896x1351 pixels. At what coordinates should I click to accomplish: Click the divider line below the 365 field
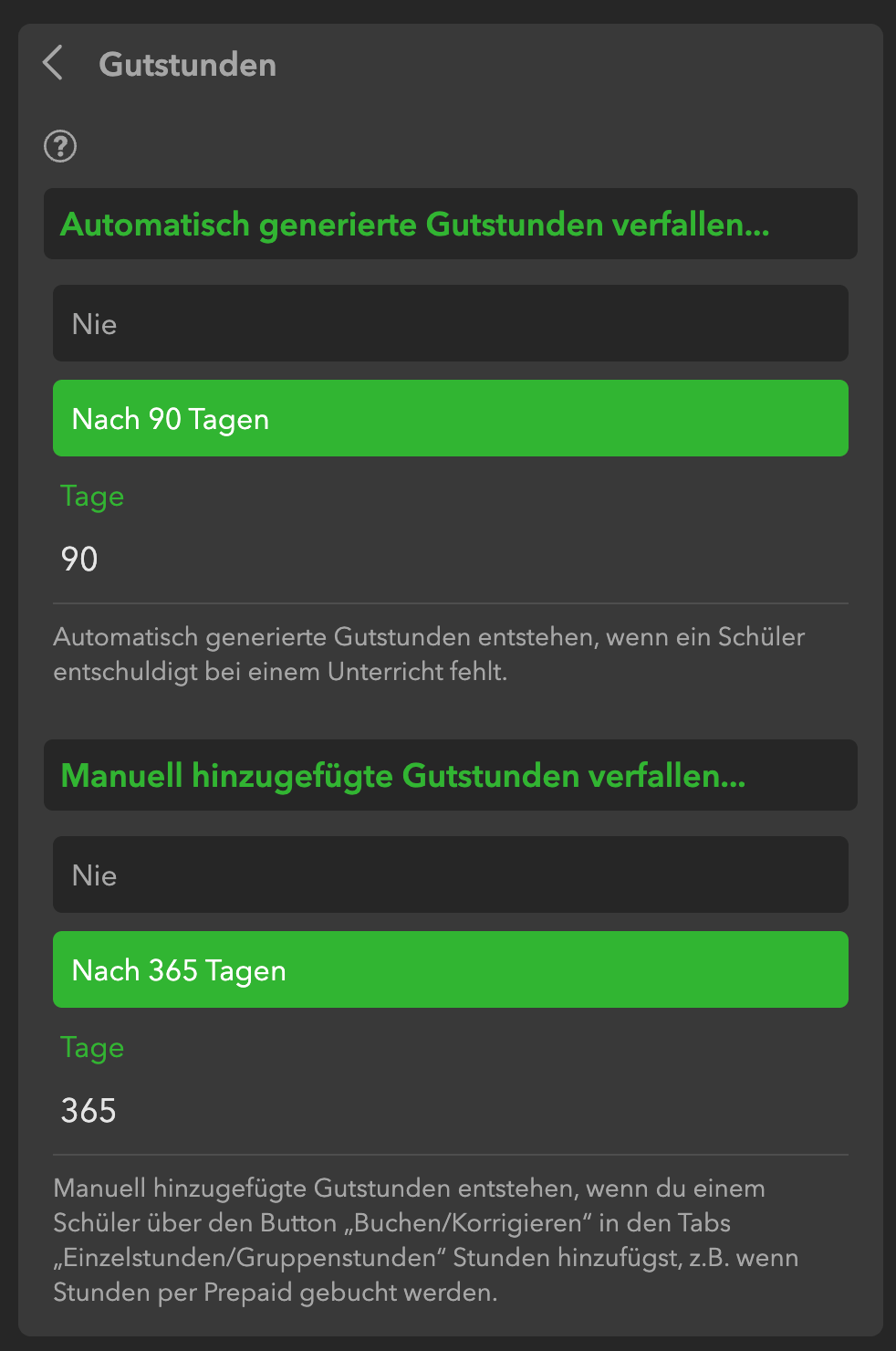451,1155
